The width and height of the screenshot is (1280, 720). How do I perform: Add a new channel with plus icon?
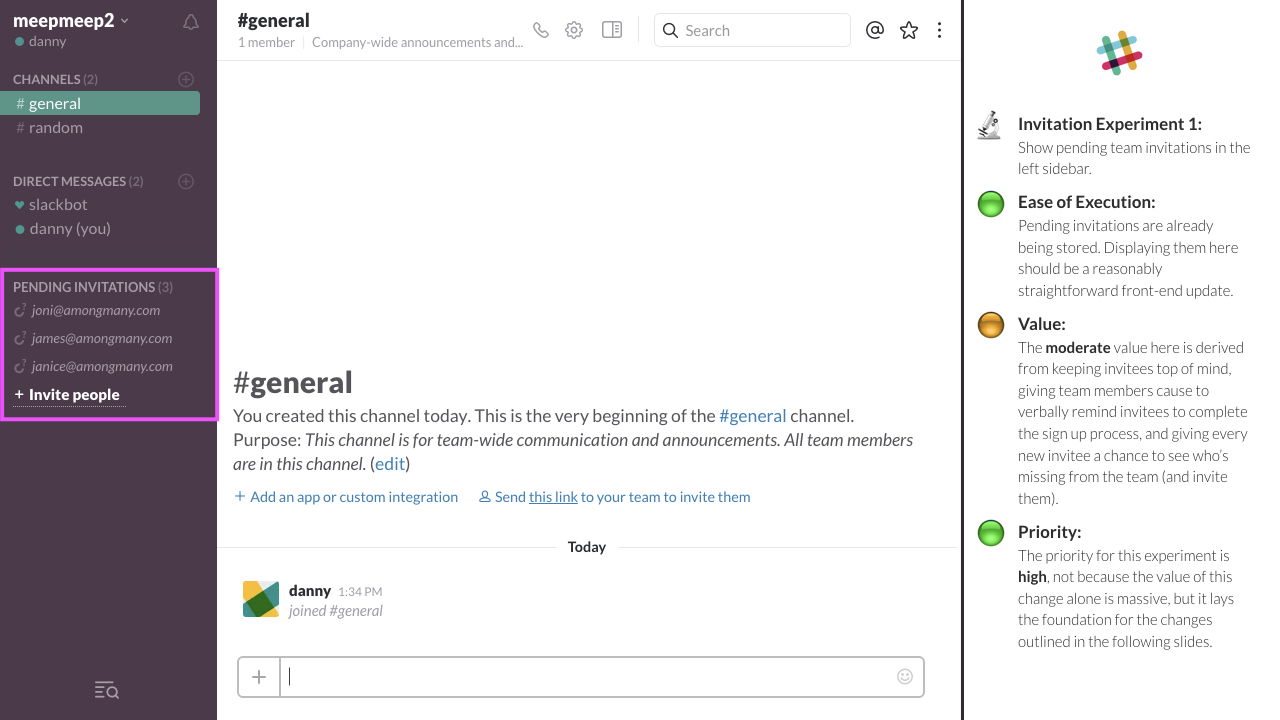coord(185,79)
